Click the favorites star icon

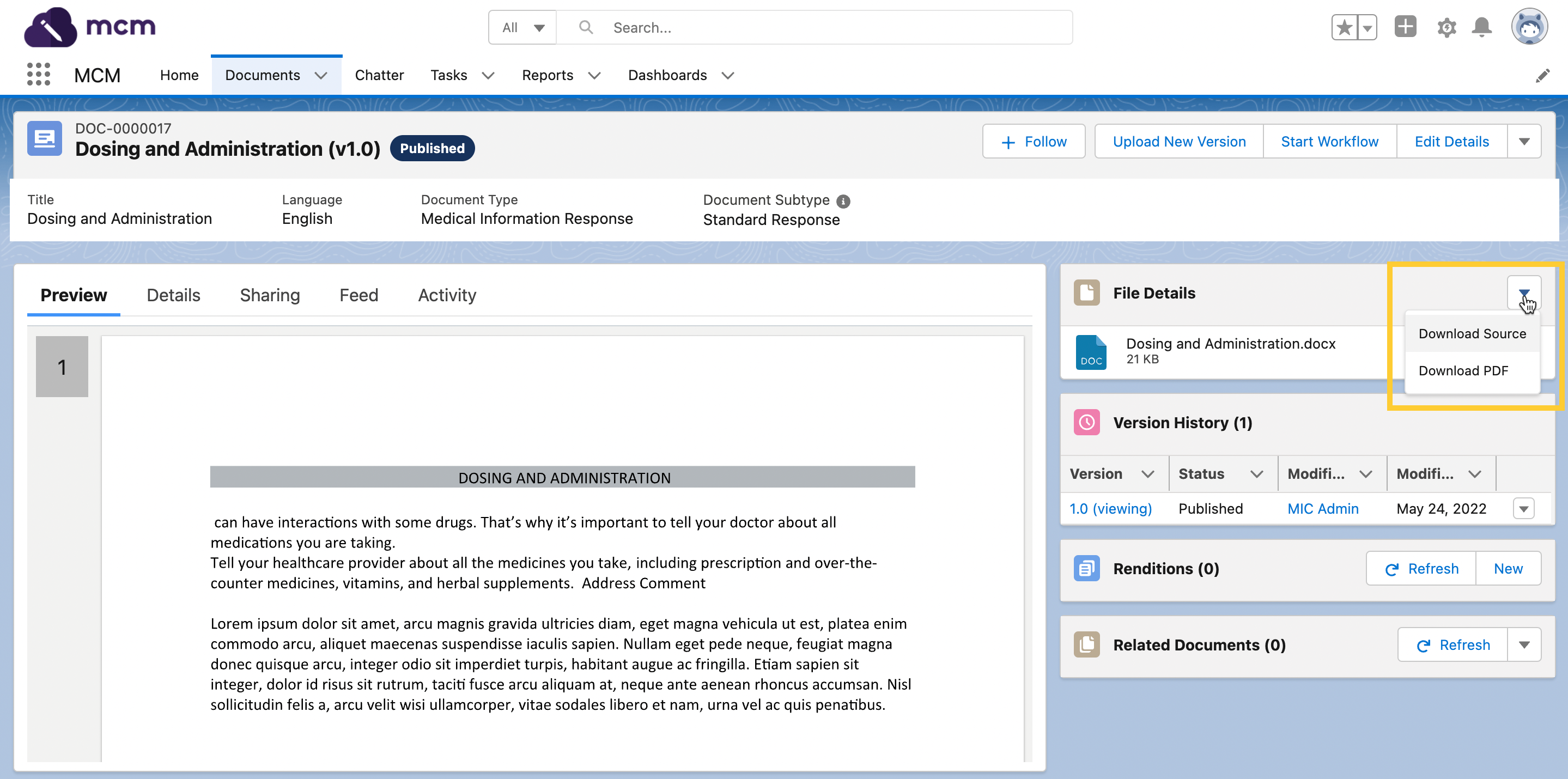click(x=1345, y=27)
